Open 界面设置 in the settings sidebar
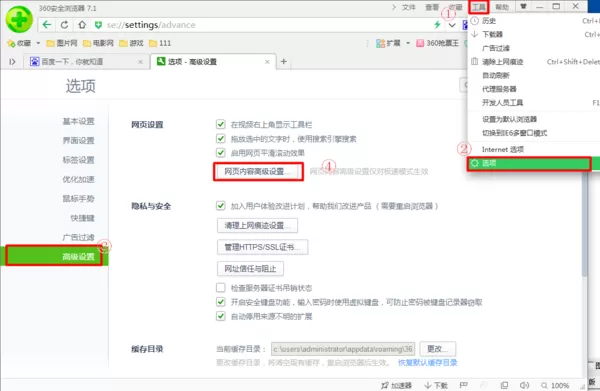 (x=78, y=140)
